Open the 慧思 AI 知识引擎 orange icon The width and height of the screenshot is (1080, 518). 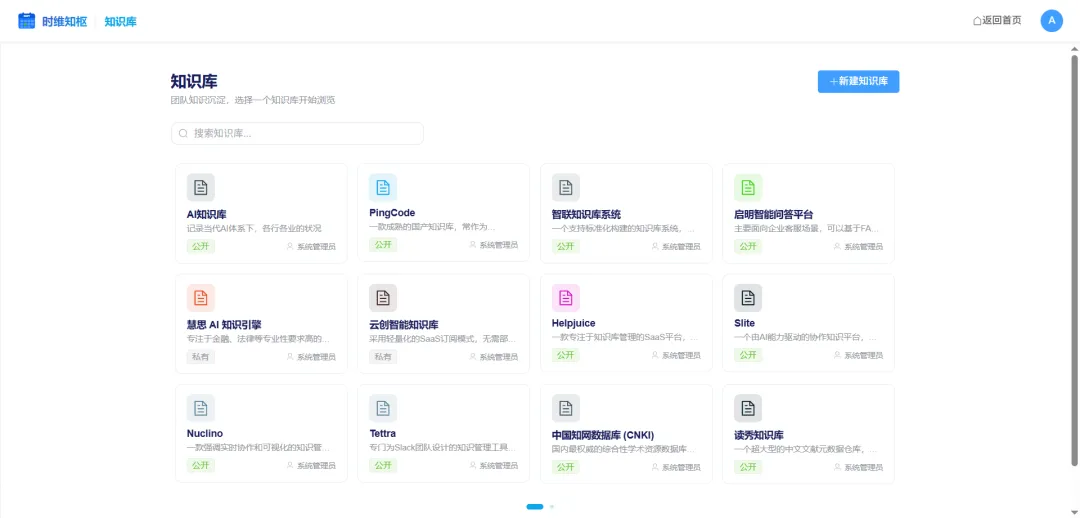[200, 298]
